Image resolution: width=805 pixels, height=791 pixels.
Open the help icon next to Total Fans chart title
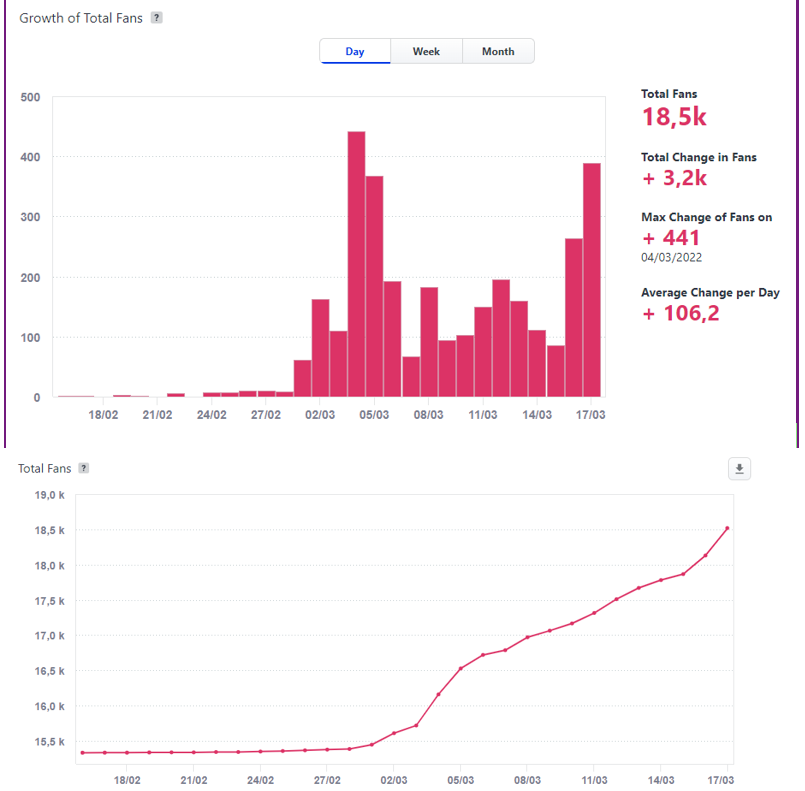tap(84, 468)
